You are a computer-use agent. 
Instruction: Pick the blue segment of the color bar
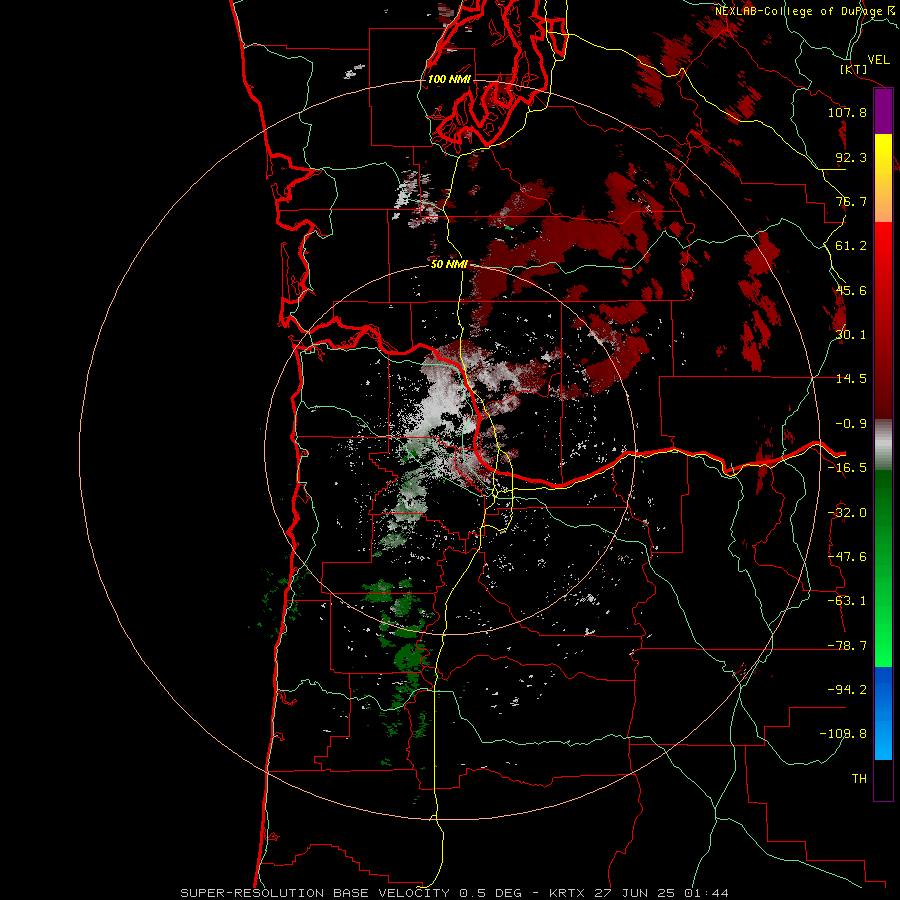pos(883,713)
